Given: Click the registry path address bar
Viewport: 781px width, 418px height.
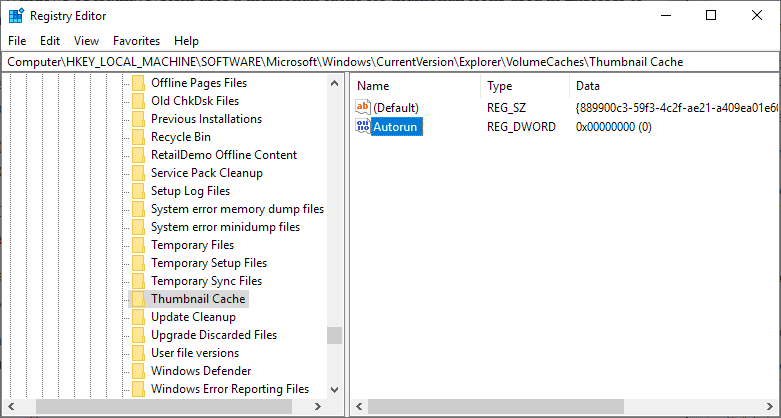Looking at the screenshot, I should [390, 62].
